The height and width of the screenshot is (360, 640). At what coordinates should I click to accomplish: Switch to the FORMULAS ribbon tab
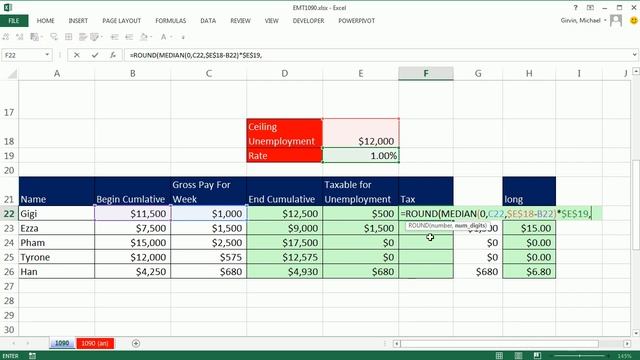(x=171, y=20)
